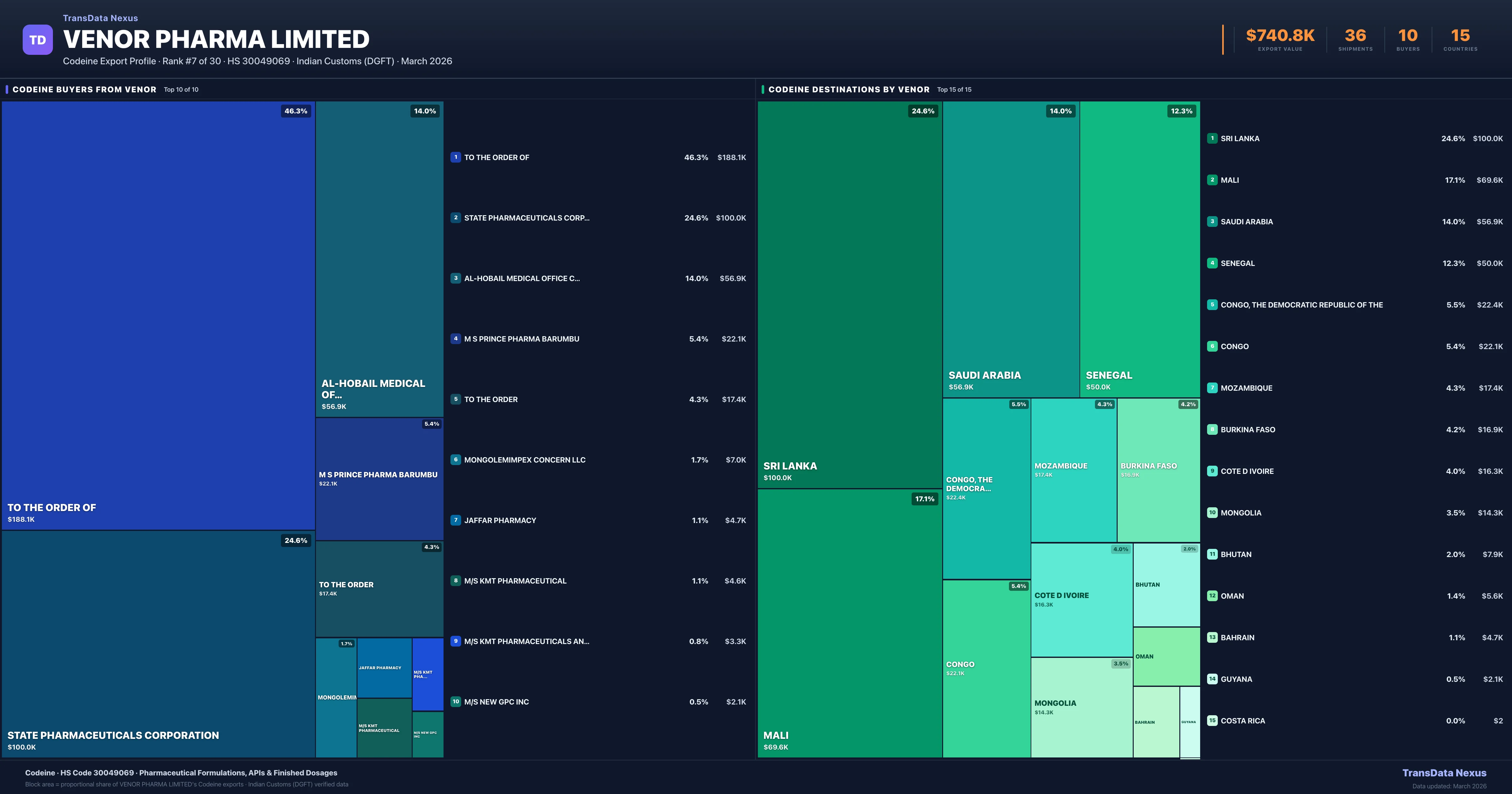Click badge 7 next to MOZAMBIQUE

click(x=1212, y=388)
